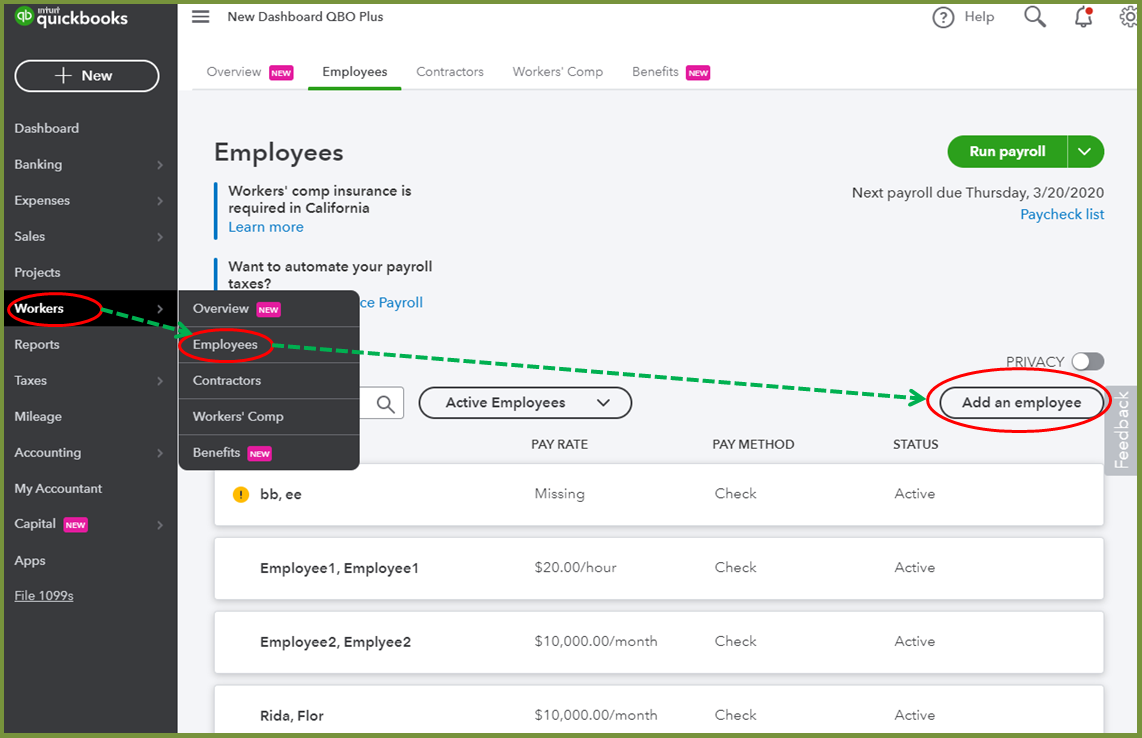Click the PAY METHOD column header
The image size is (1142, 738).
click(753, 444)
